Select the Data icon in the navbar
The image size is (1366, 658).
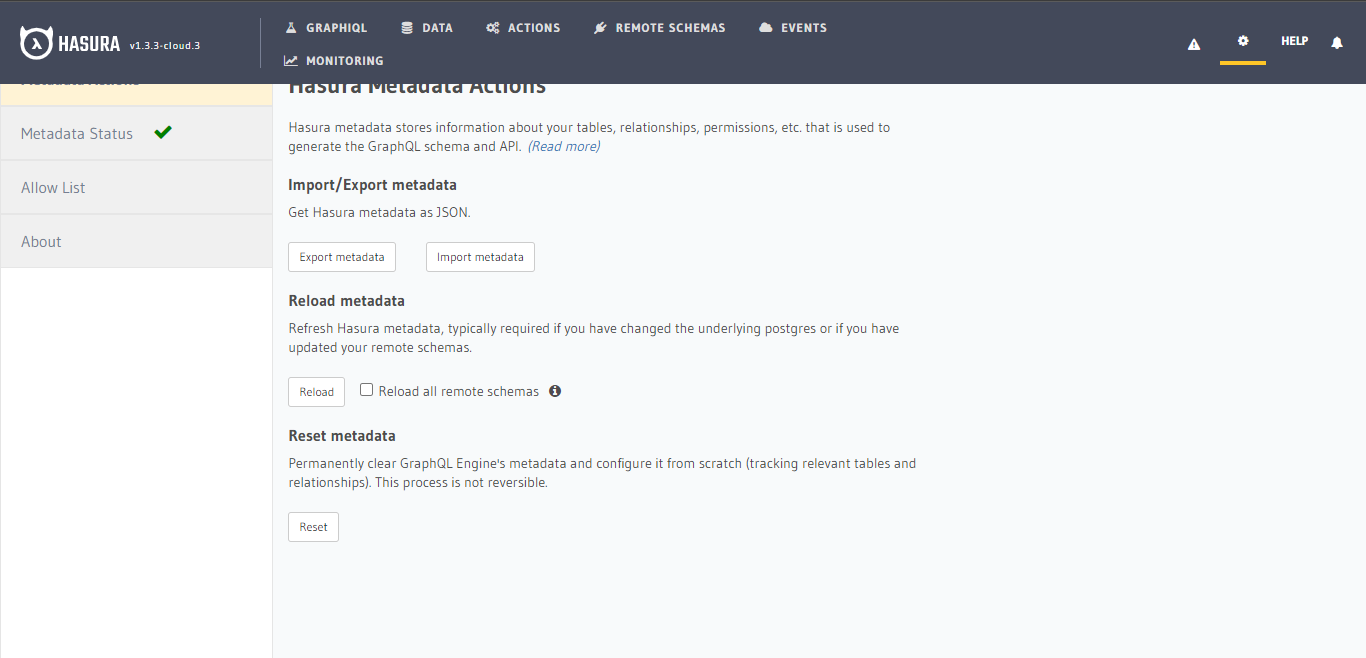pos(406,27)
